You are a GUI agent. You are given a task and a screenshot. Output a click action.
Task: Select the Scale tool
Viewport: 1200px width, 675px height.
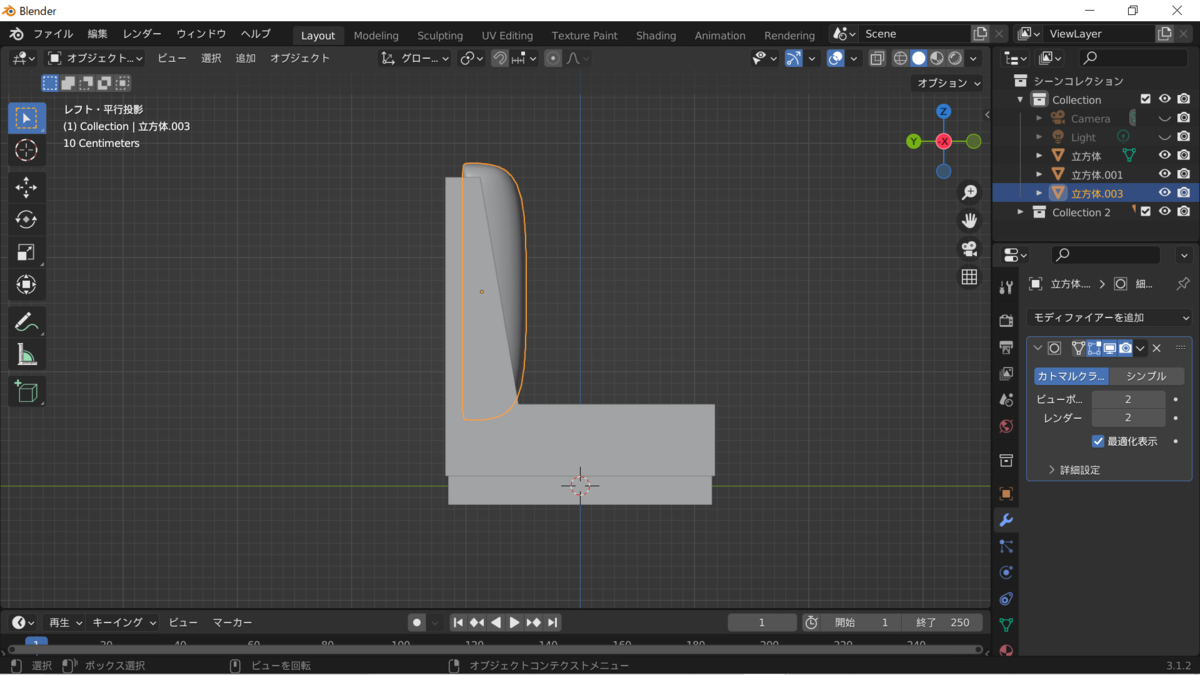(26, 252)
